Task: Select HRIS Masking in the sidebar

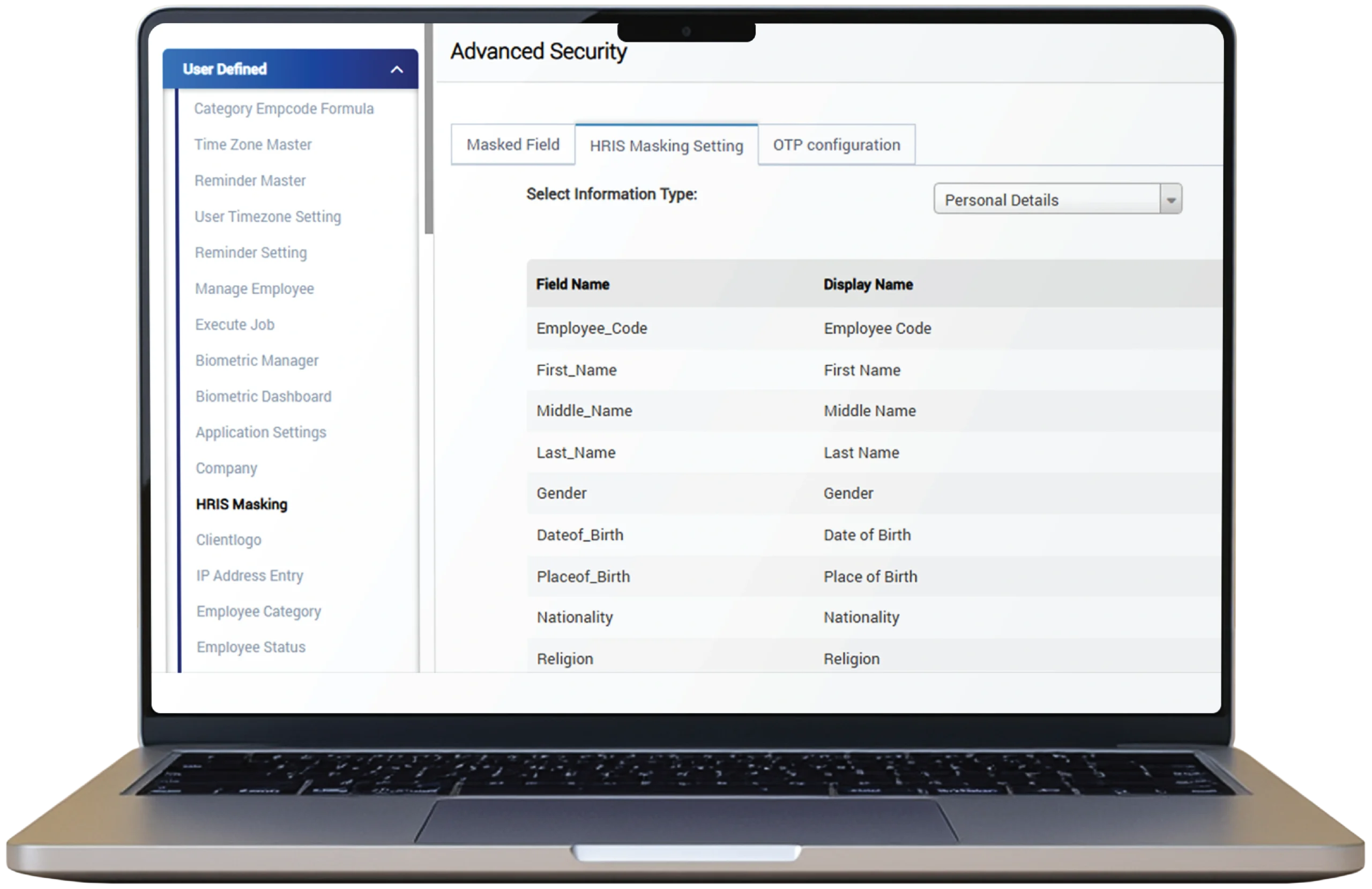Action: (x=242, y=504)
